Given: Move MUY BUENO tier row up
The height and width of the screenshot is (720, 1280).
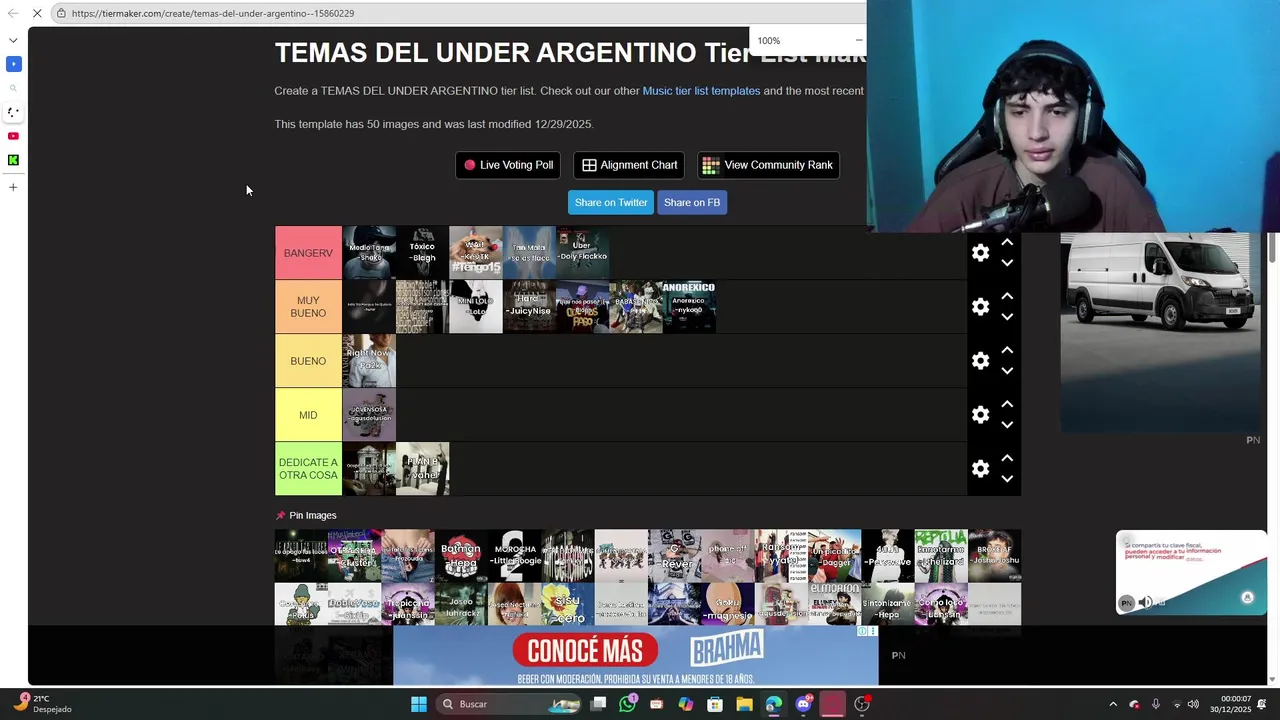Looking at the screenshot, I should point(1007,296).
